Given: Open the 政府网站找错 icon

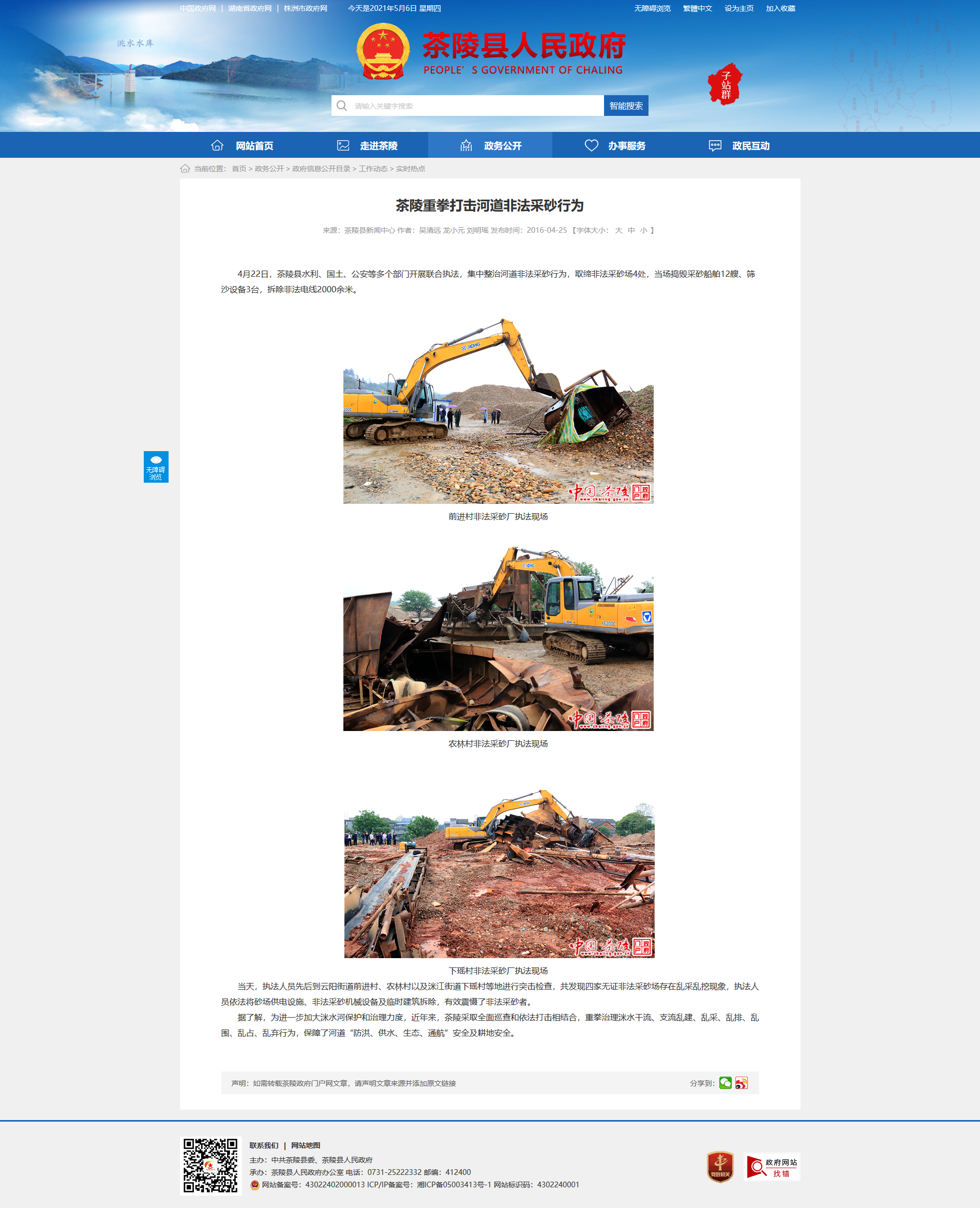Looking at the screenshot, I should pos(771,1167).
